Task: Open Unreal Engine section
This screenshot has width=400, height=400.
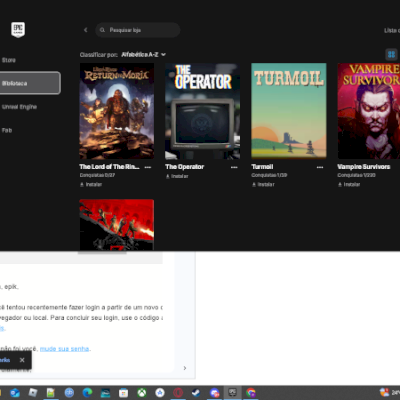Action: (x=19, y=107)
